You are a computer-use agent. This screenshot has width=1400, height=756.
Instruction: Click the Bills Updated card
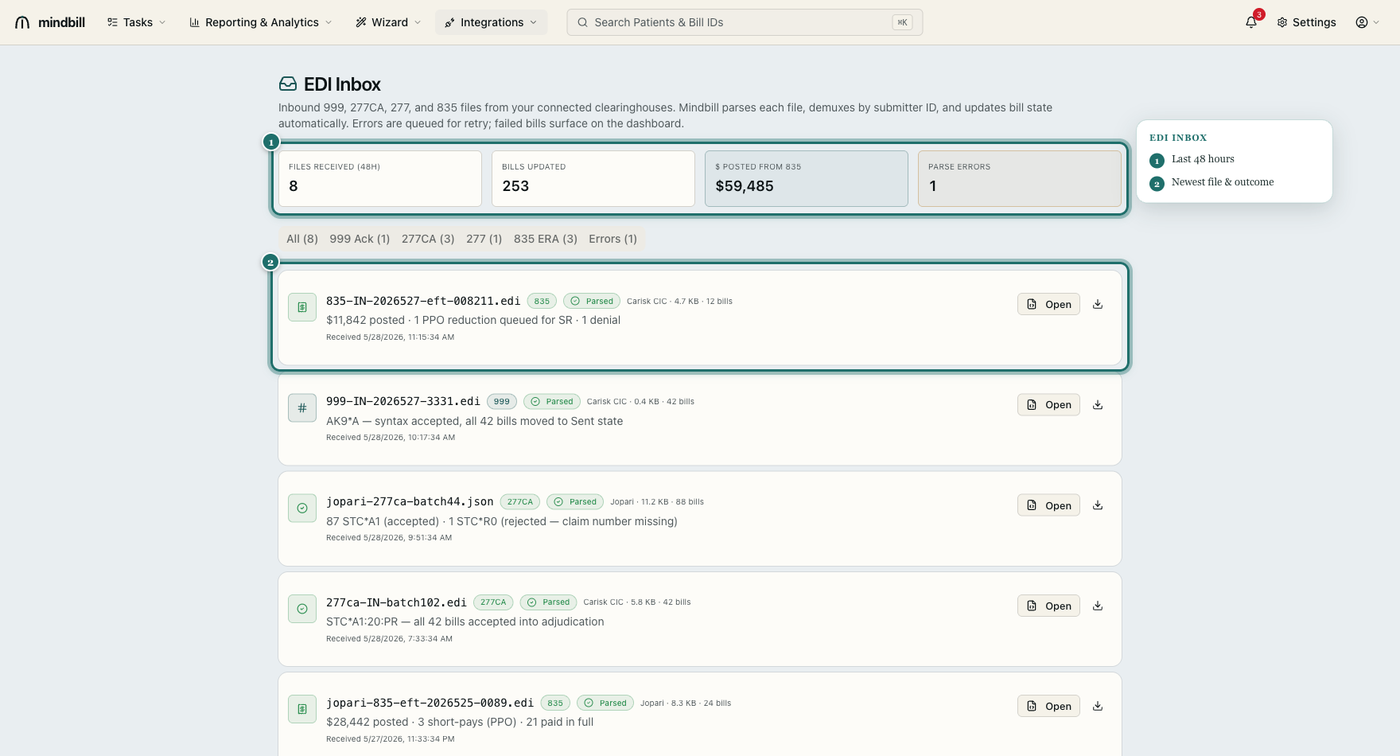593,179
